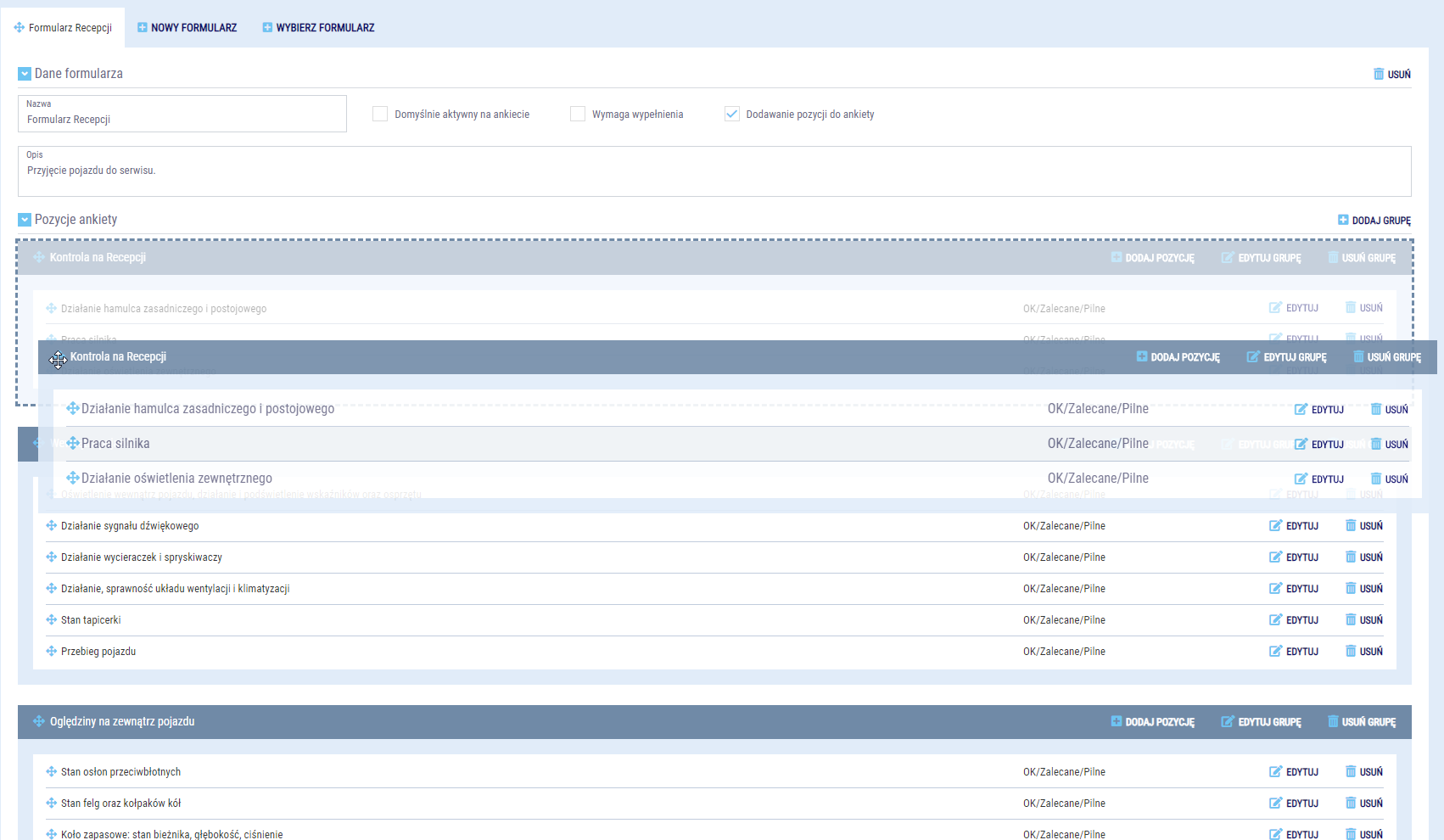Uncheck Dodawanie pozycji do ankiety
This screenshot has height=840, width=1444.
tap(732, 115)
